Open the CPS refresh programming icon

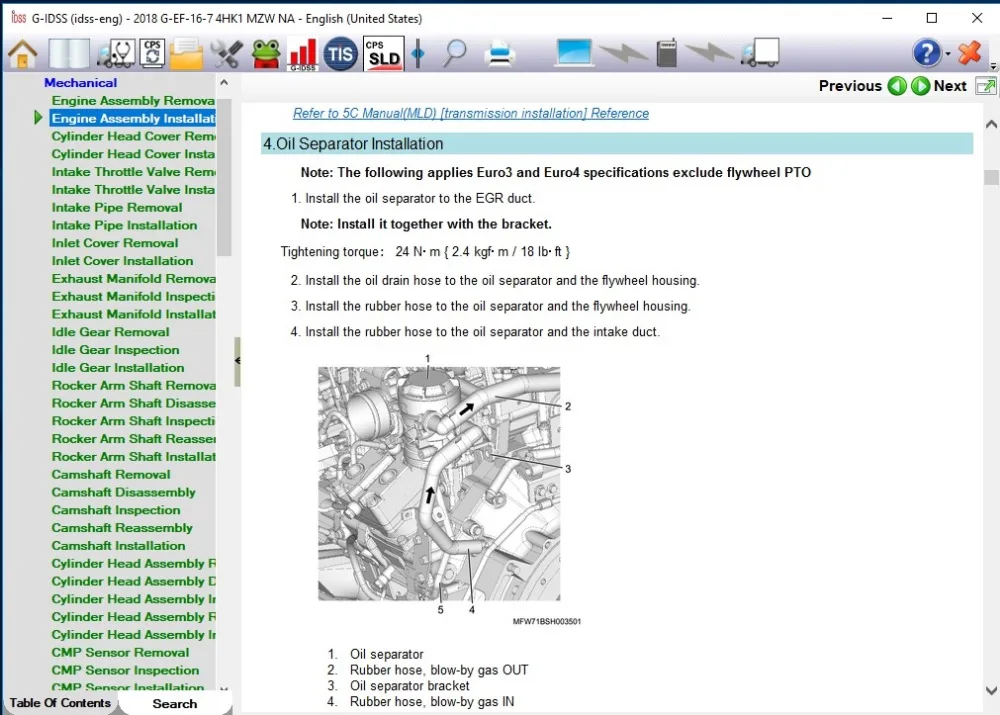click(152, 54)
